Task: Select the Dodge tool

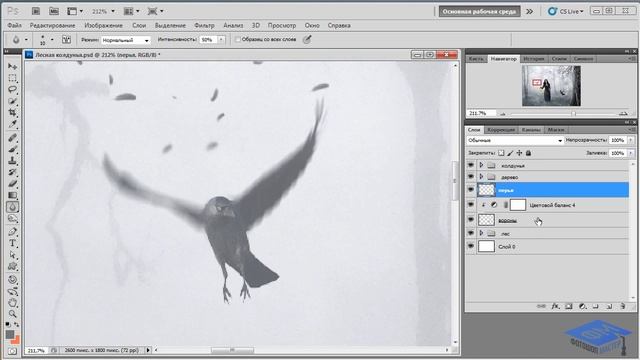Action: [13, 218]
